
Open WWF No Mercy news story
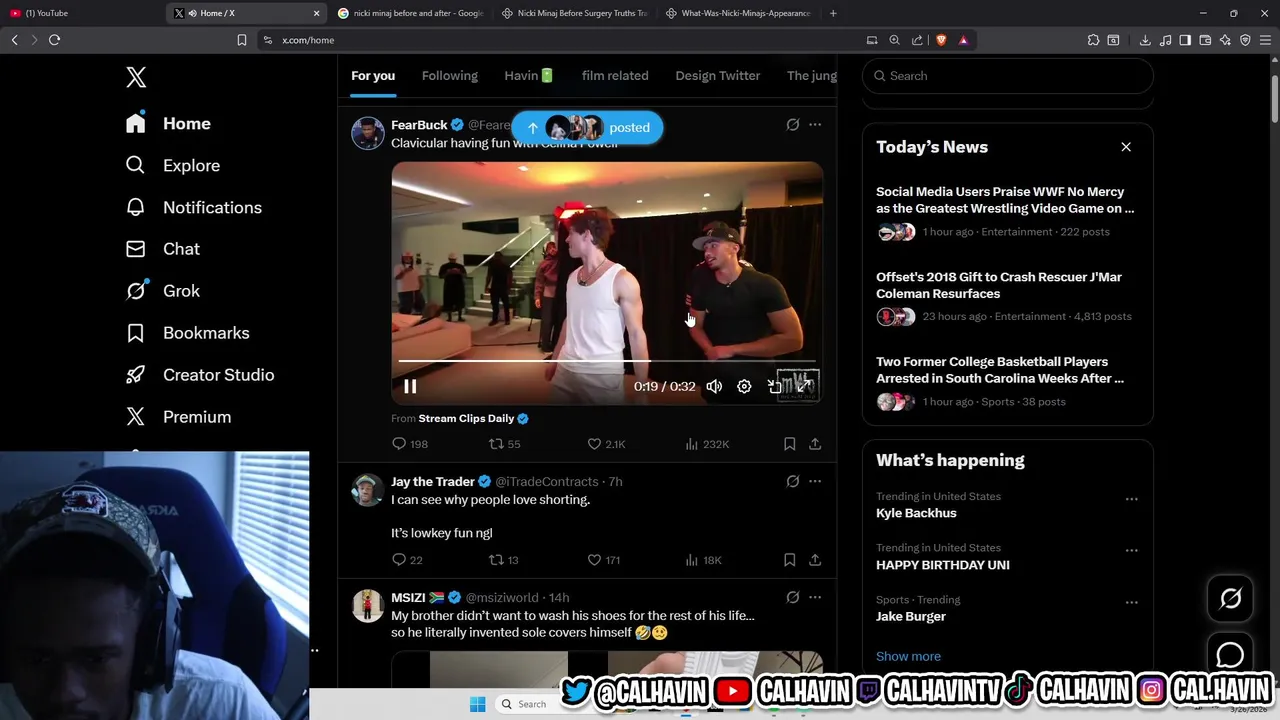pyautogui.click(x=1008, y=211)
